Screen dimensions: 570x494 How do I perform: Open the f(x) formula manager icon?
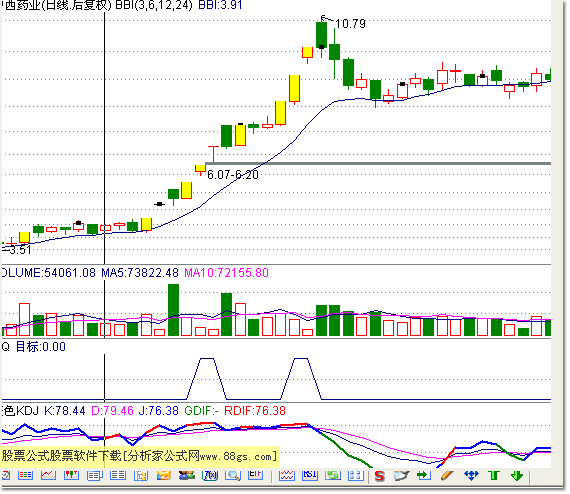[x=210, y=477]
